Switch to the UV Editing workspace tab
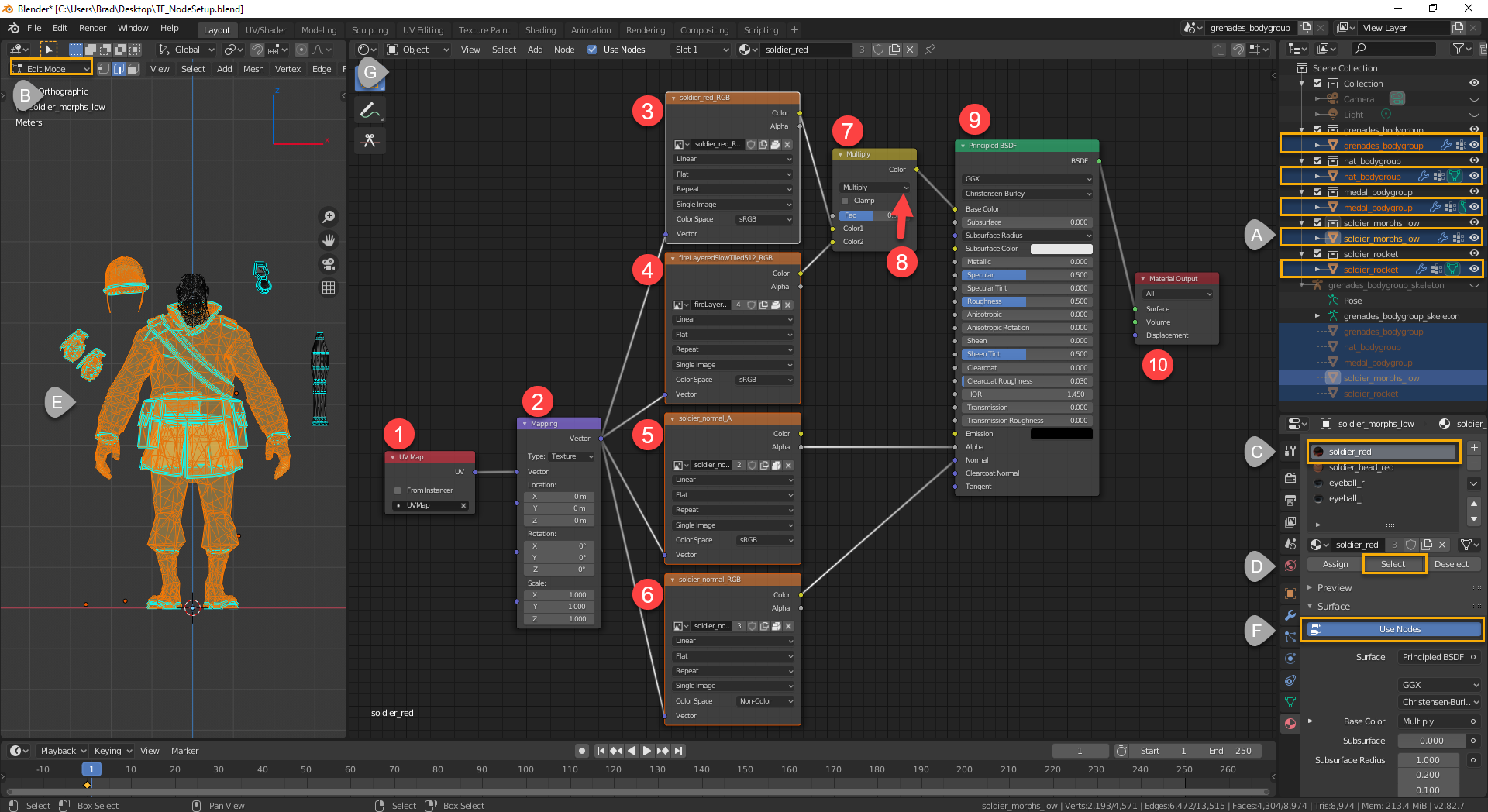 point(423,30)
